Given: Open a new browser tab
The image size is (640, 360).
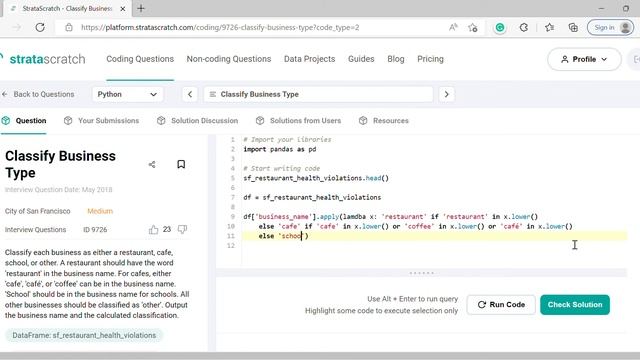Looking at the screenshot, I should [x=141, y=9].
